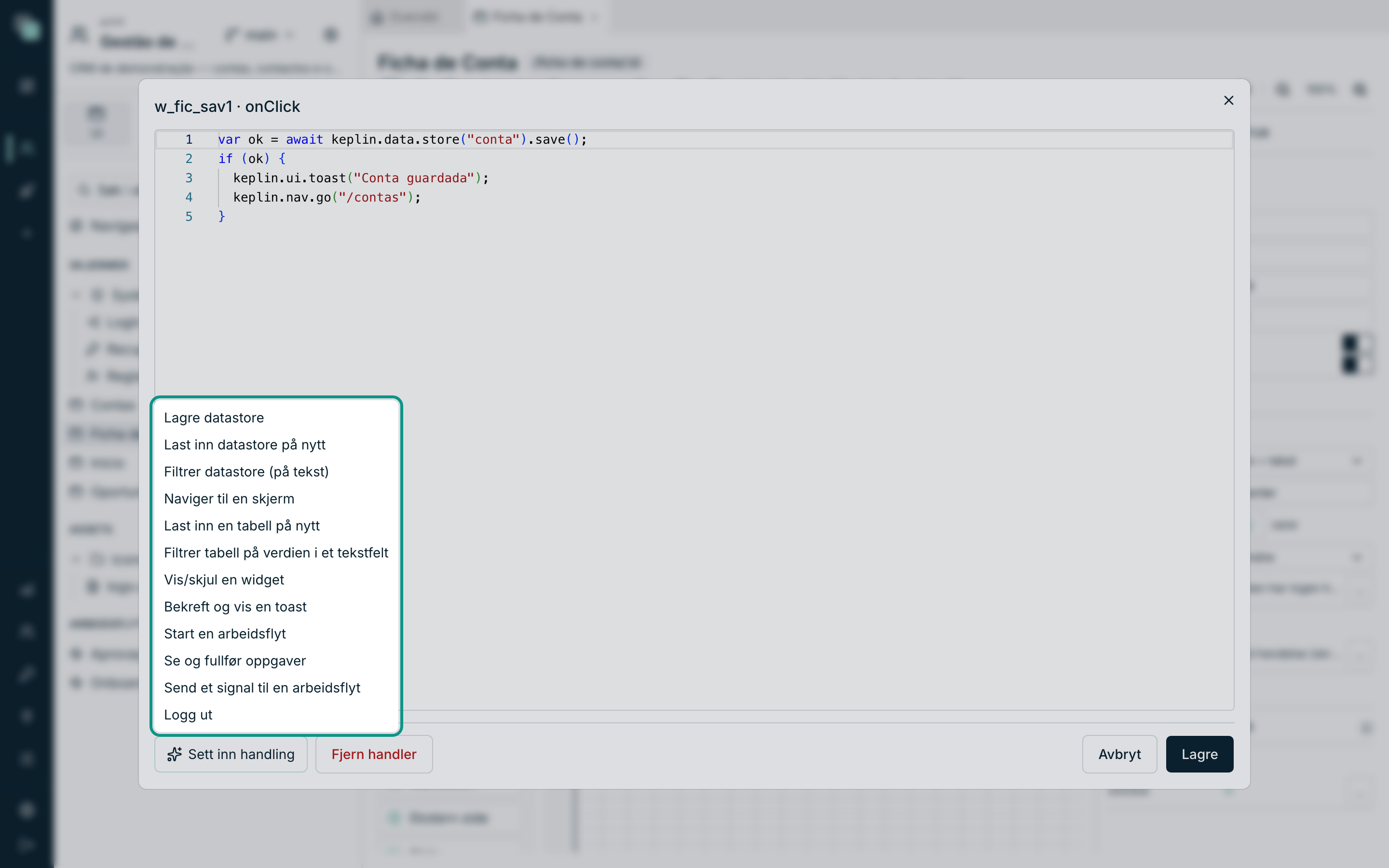Screen dimensions: 1389x868
Task: Select "Start en arbeidsflyt" action
Action: (x=276, y=633)
